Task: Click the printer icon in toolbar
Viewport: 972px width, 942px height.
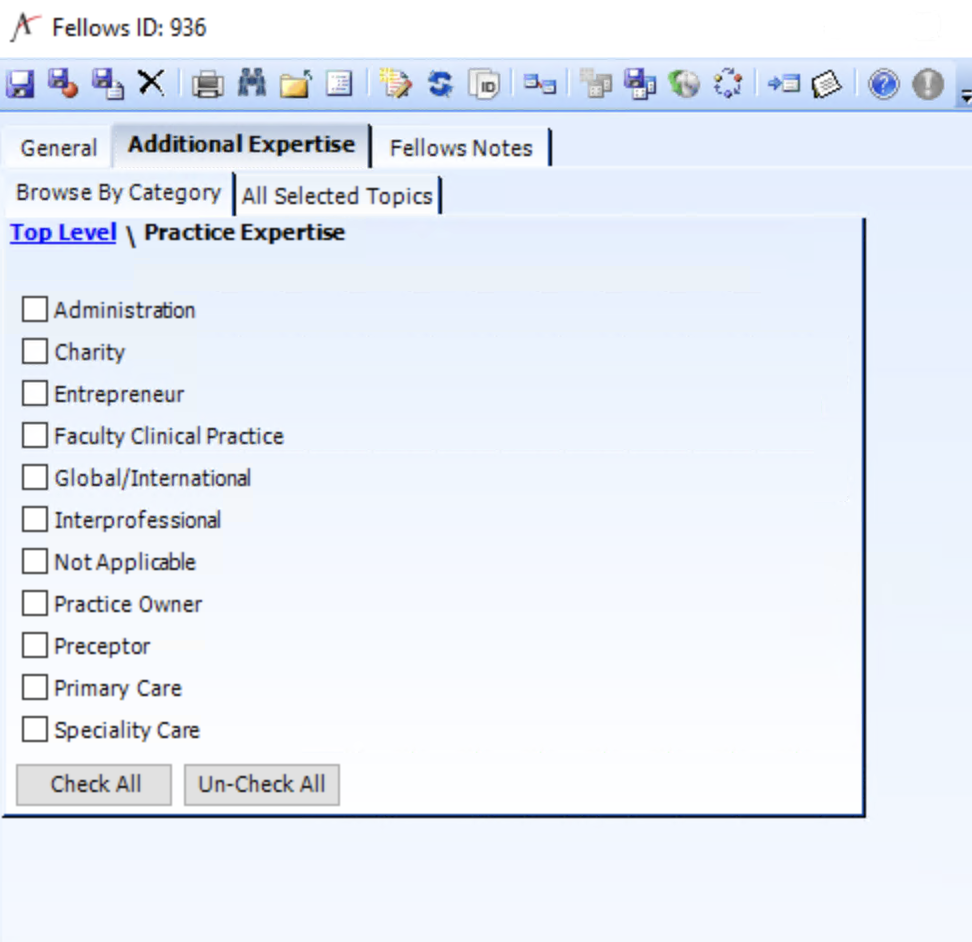Action: pyautogui.click(x=207, y=85)
